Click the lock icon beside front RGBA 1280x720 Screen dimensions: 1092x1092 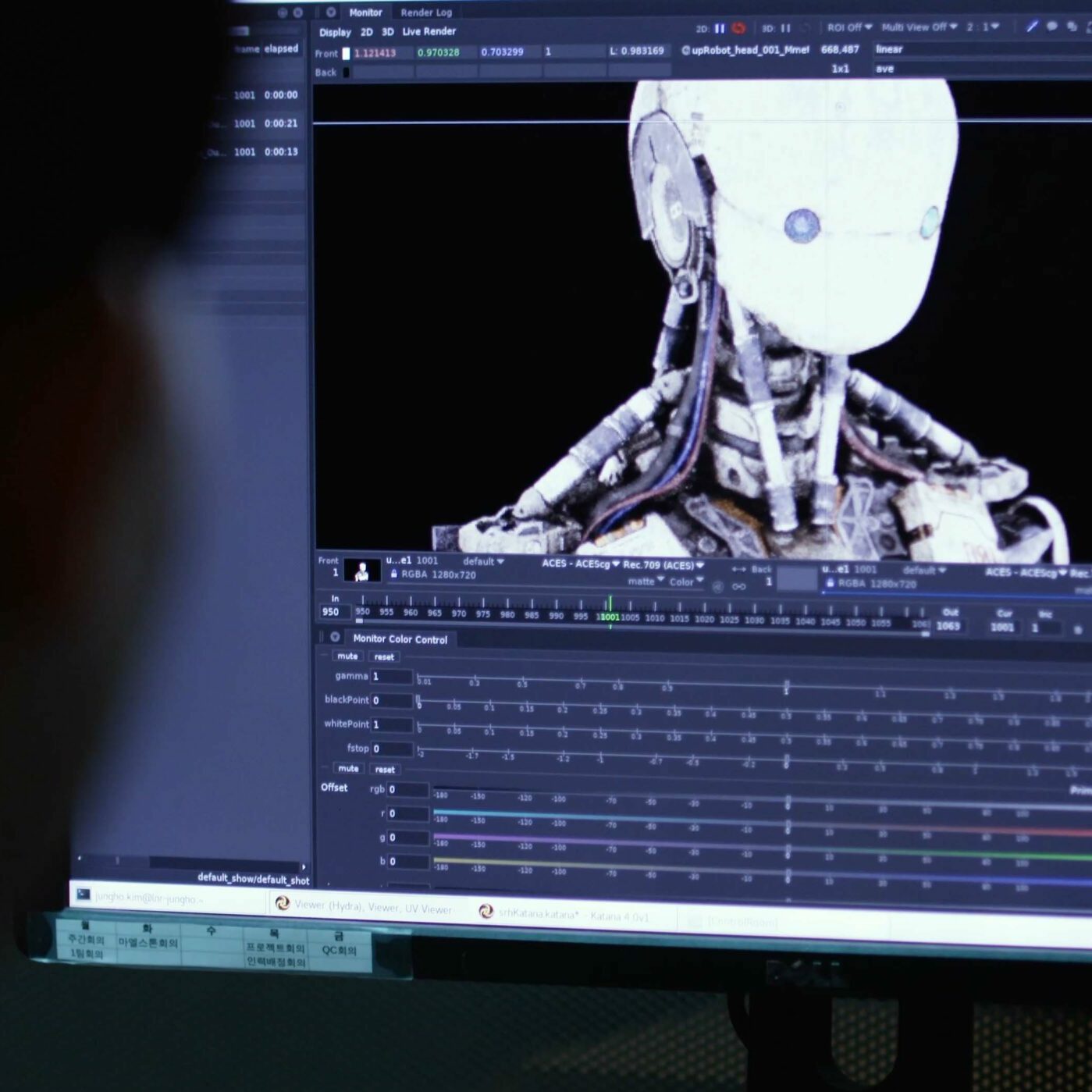[x=394, y=575]
